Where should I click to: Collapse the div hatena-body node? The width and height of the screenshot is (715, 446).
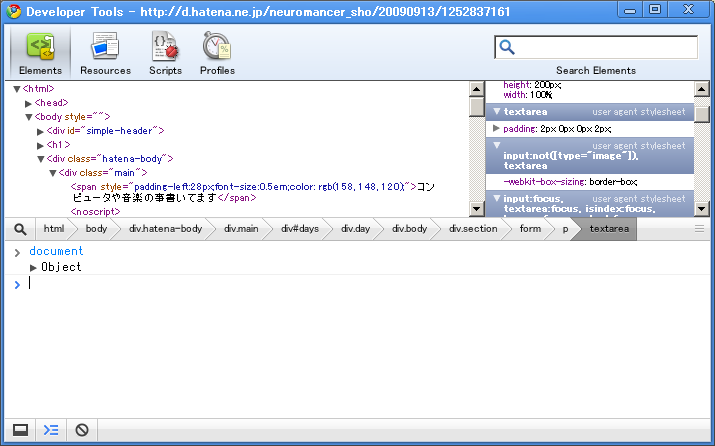41,159
